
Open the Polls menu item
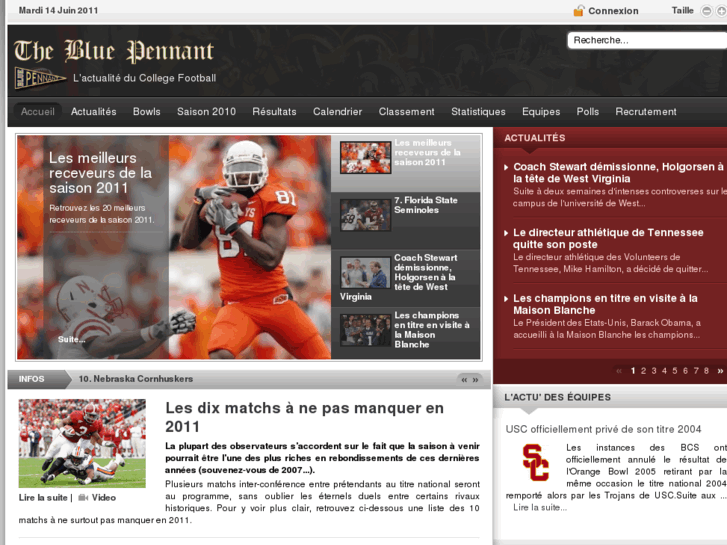tap(588, 112)
